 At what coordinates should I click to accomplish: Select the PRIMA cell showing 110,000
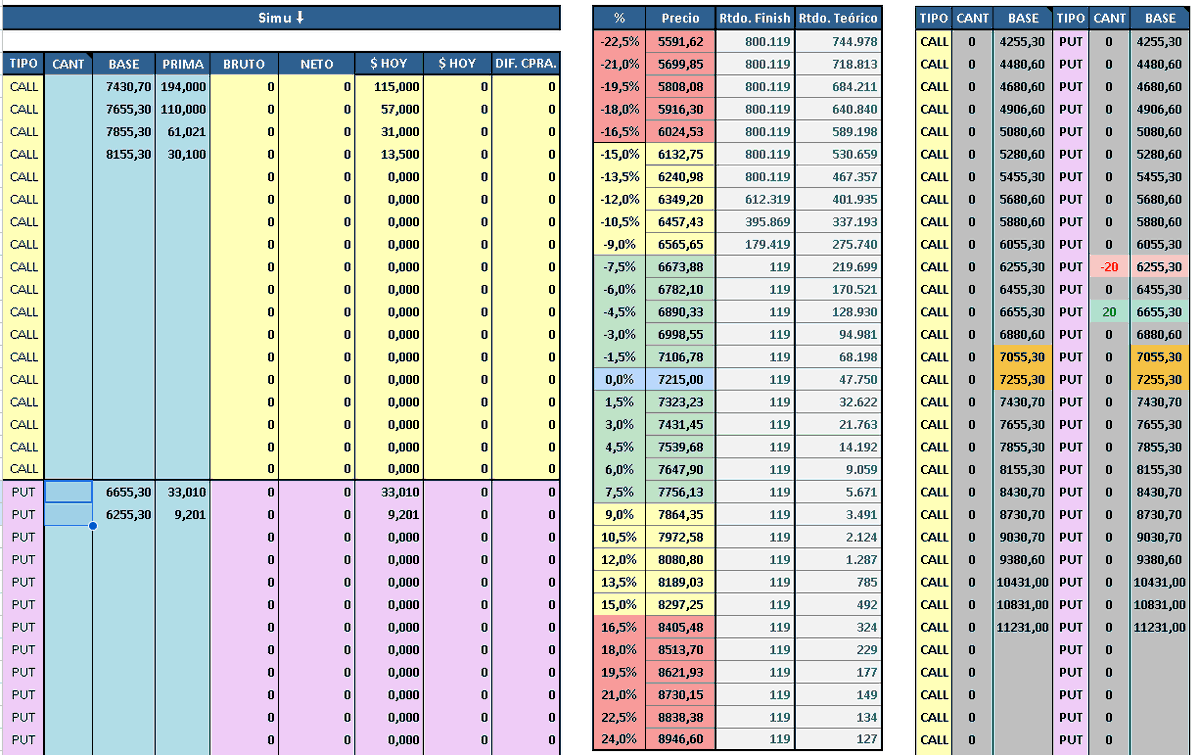182,109
